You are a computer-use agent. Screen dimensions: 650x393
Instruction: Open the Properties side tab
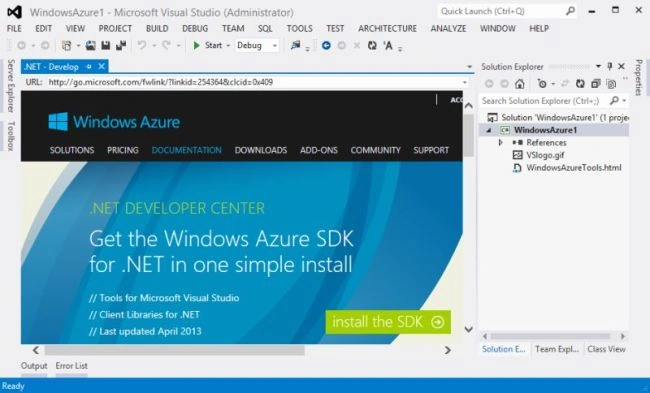pyautogui.click(x=639, y=78)
